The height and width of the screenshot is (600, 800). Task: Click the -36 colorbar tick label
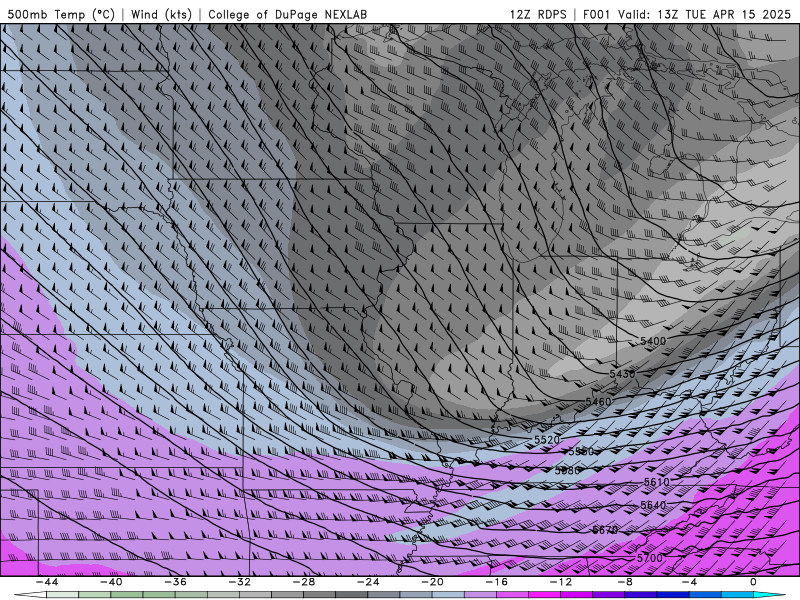tap(176, 582)
